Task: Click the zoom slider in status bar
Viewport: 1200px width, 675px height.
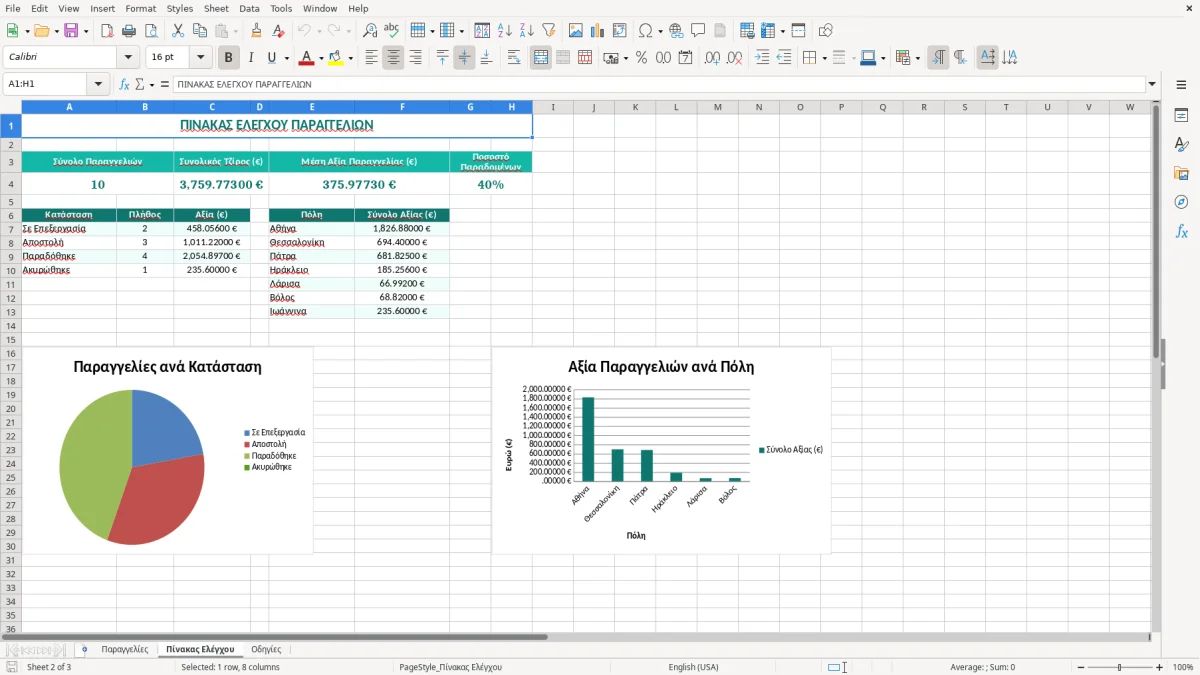Action: click(x=1119, y=667)
